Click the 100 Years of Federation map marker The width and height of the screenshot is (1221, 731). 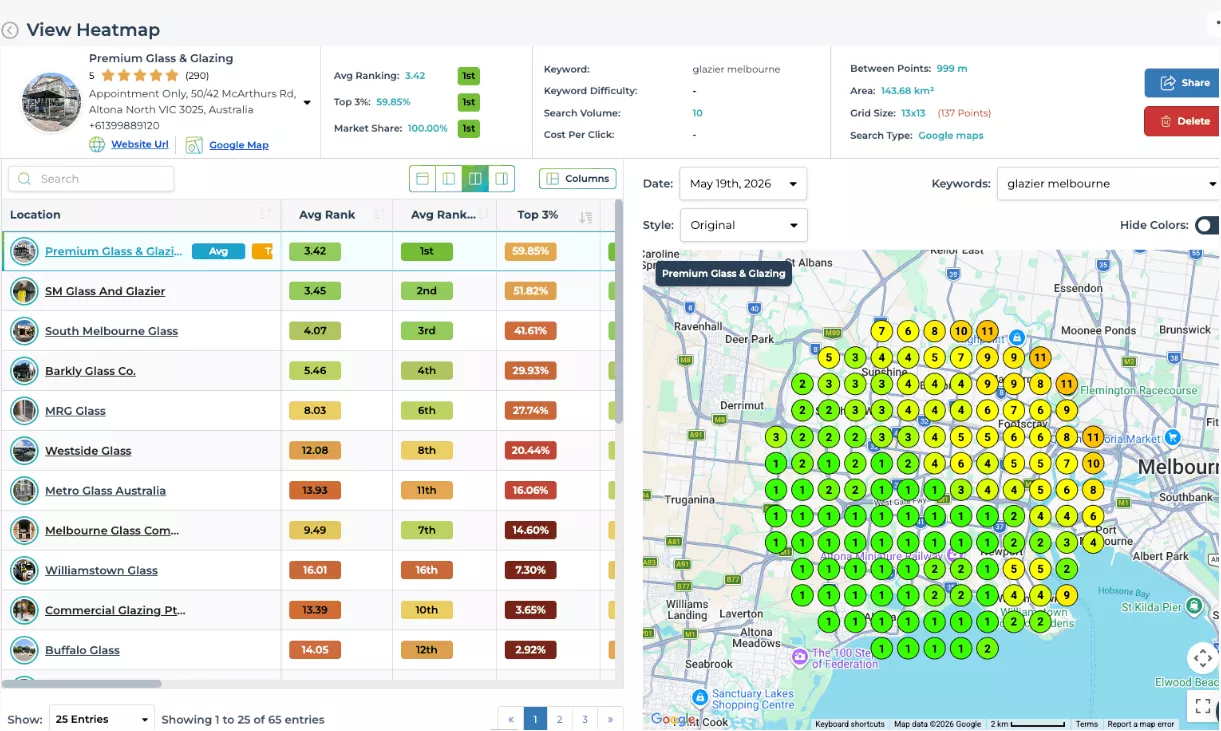click(x=799, y=657)
